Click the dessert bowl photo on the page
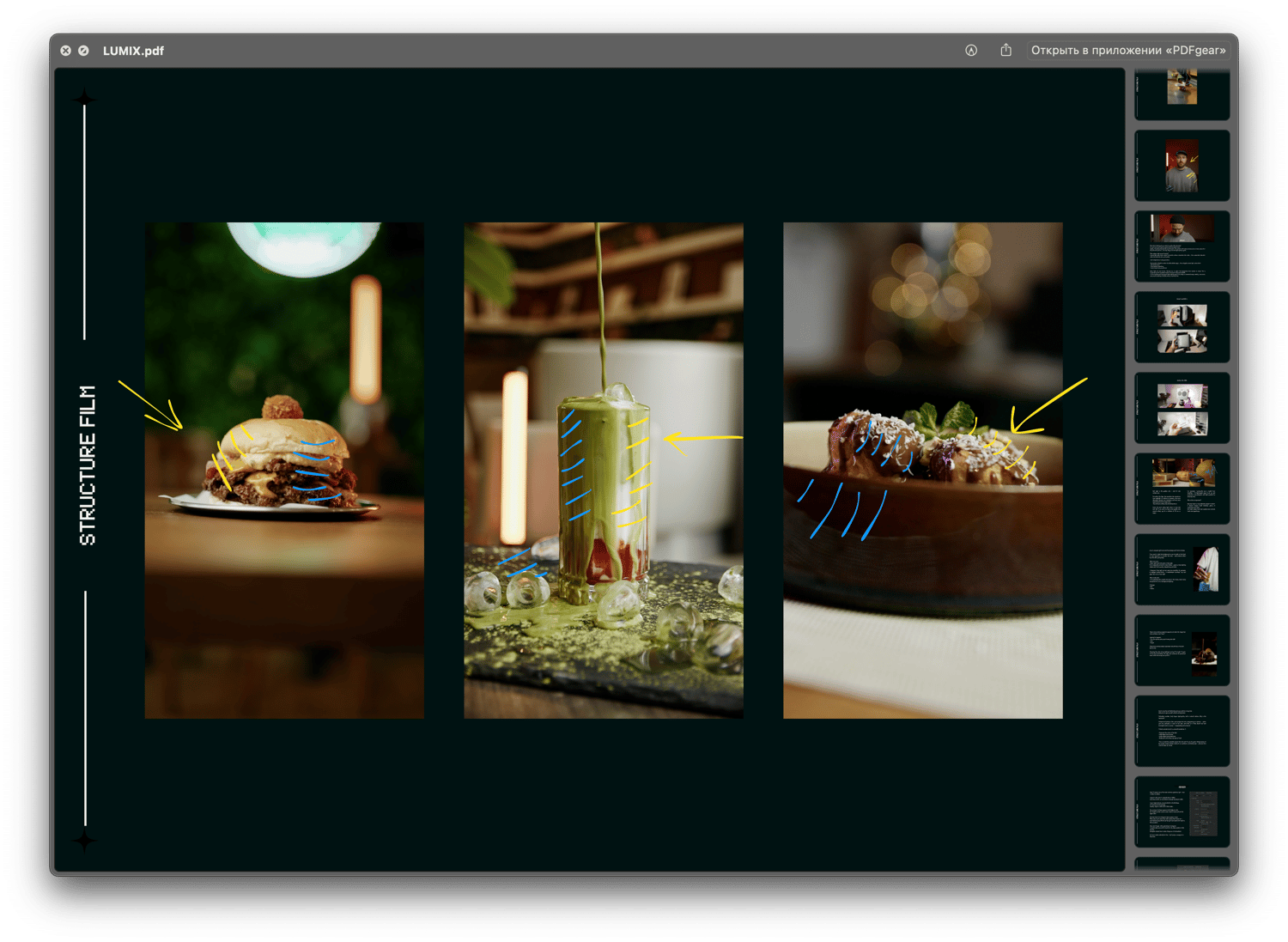This screenshot has width=1288, height=942. [x=923, y=471]
